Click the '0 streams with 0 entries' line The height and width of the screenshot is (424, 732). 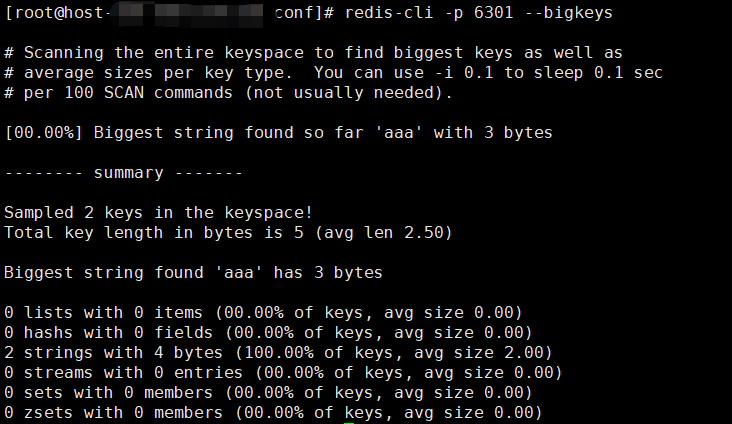[x=278, y=372]
